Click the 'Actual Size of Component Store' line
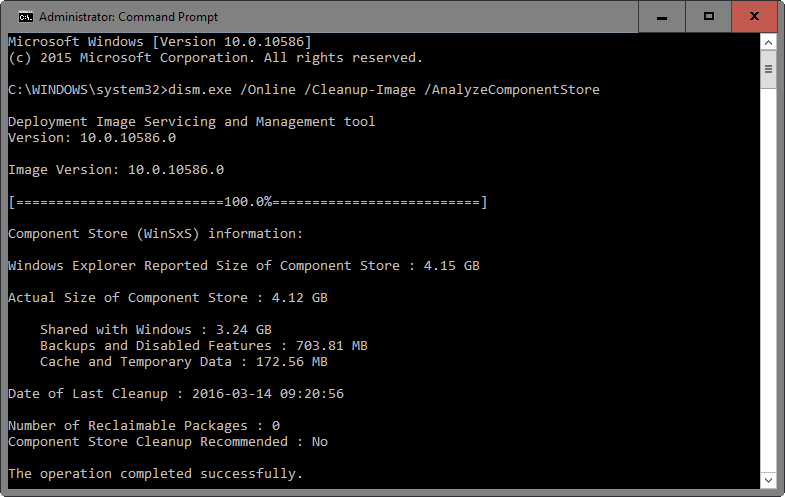This screenshot has width=785, height=497. click(168, 298)
